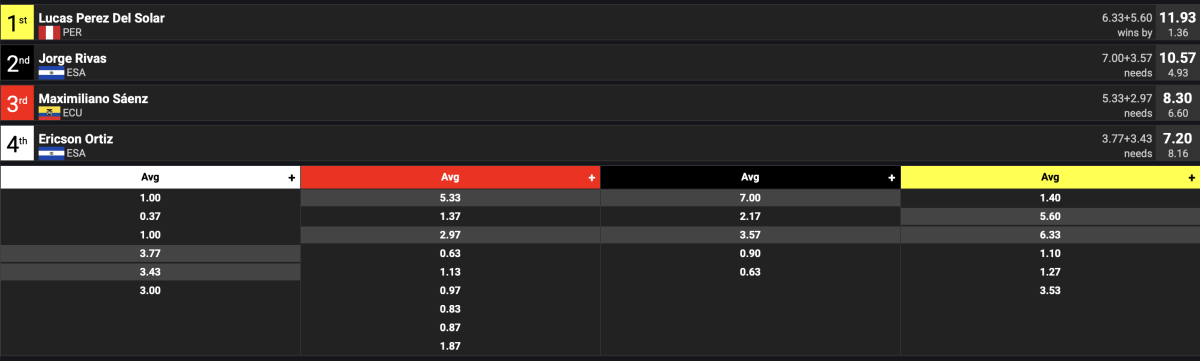Select the 7.00 wave score in black column
The width and height of the screenshot is (1200, 361).
(x=750, y=199)
